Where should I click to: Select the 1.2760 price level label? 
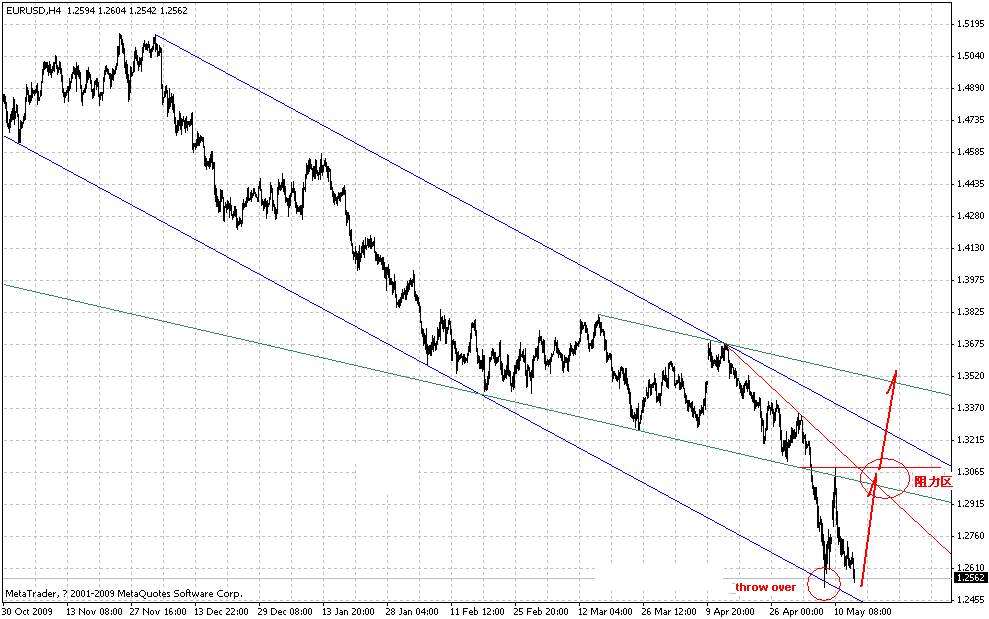[x=971, y=536]
